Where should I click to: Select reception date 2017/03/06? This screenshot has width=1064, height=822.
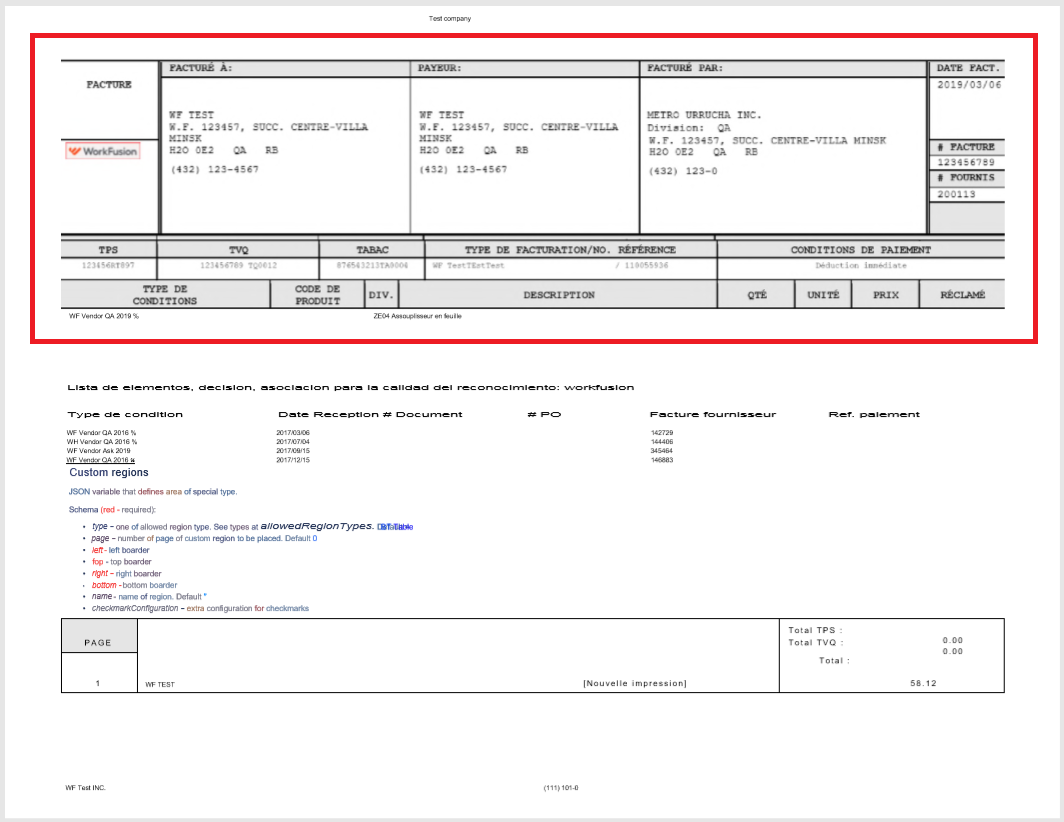pyautogui.click(x=292, y=433)
